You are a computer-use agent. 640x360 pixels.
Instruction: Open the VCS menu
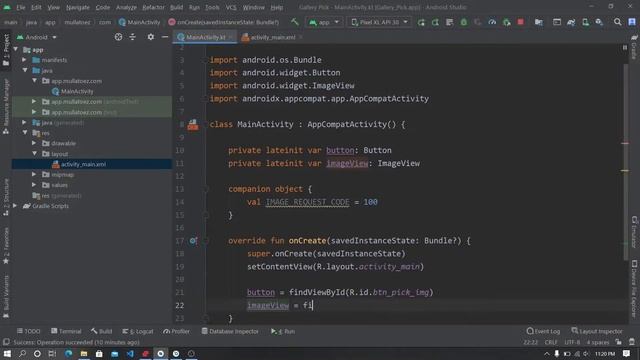(231, 7)
